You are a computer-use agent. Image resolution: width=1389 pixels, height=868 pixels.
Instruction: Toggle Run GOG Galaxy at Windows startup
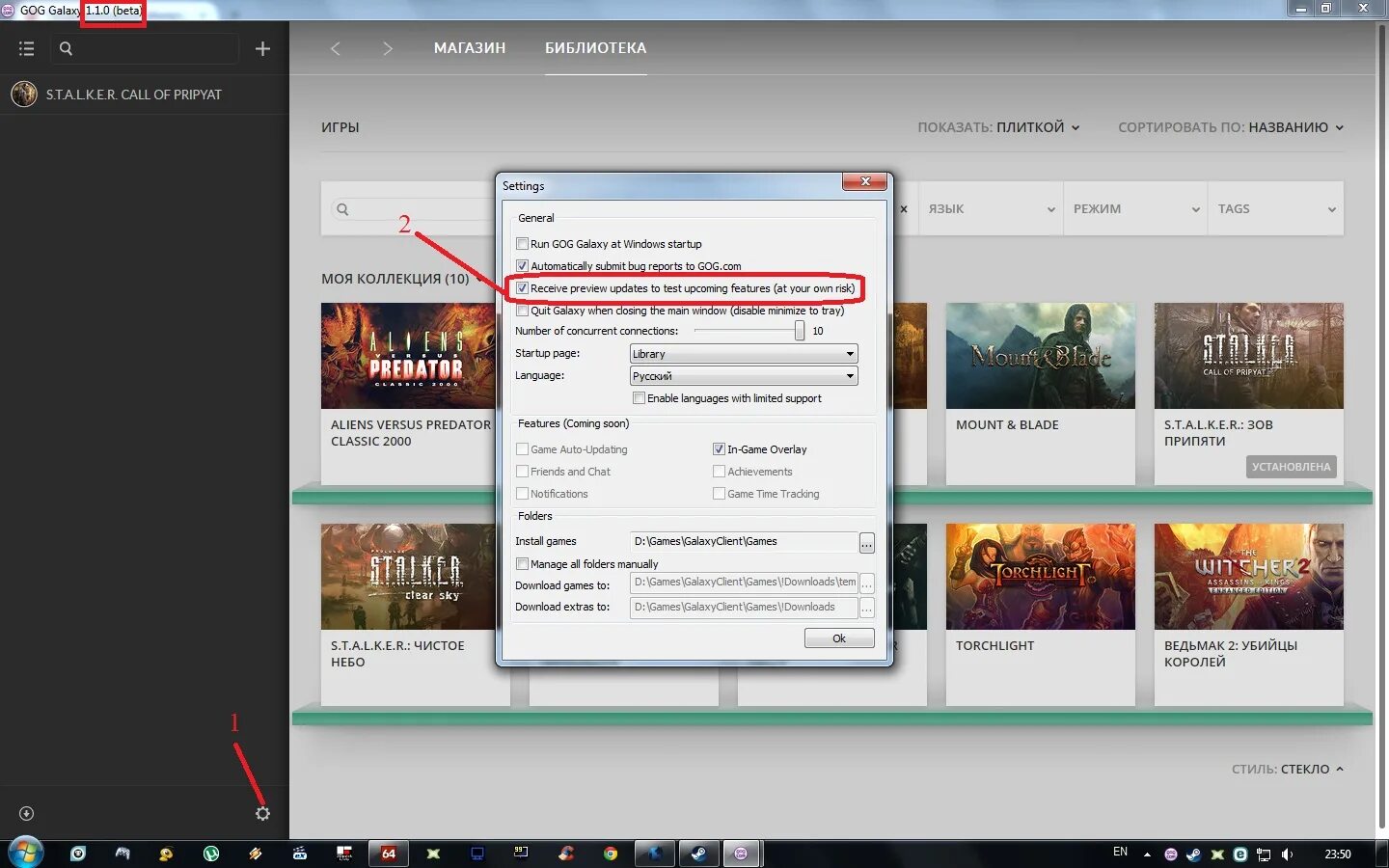point(522,244)
